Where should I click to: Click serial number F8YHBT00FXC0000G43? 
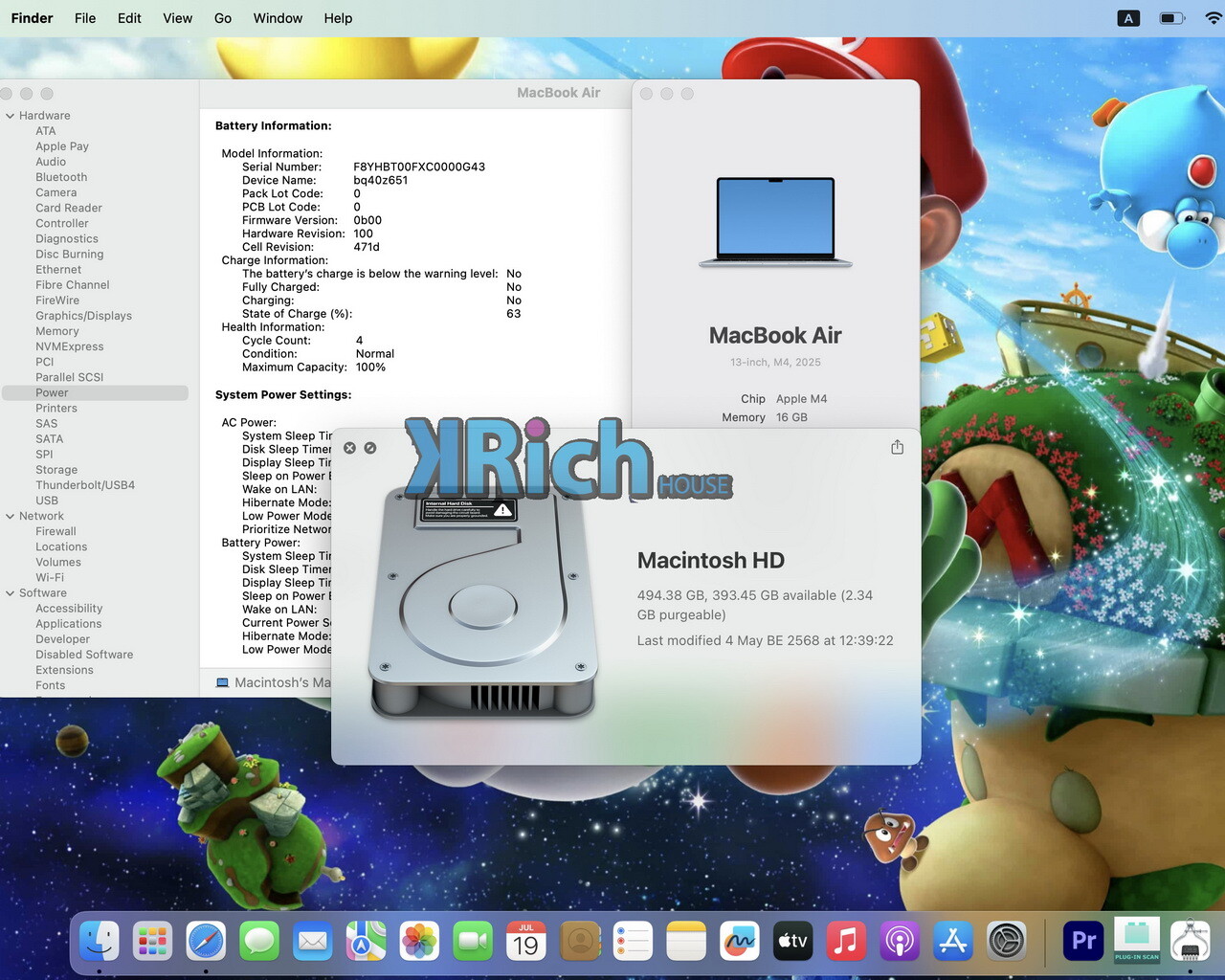(419, 167)
